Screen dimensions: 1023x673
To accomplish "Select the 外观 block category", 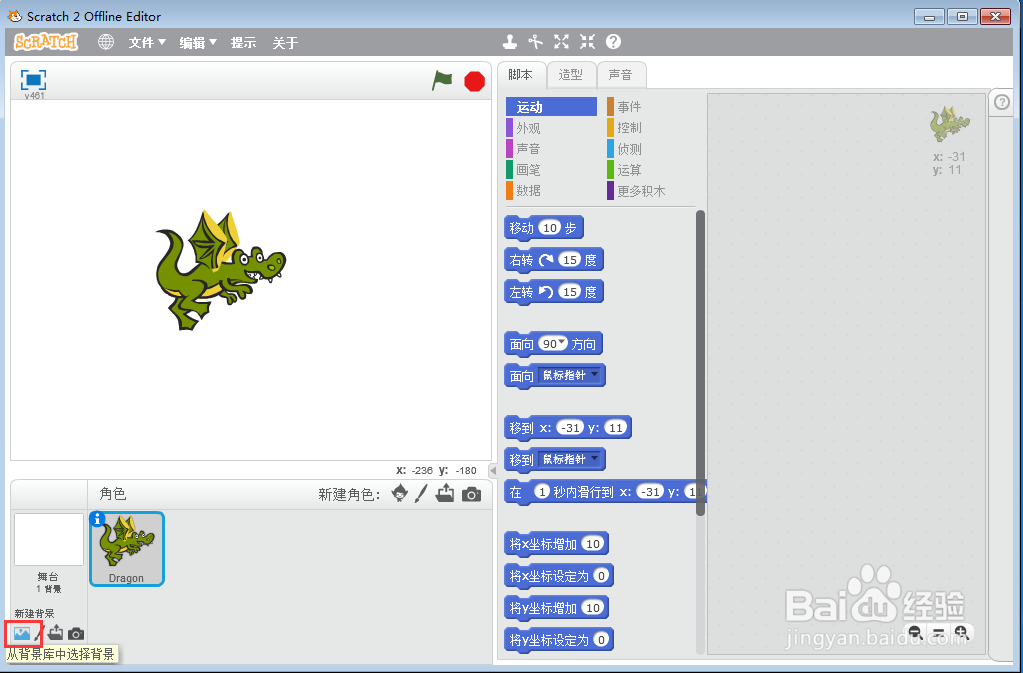I will pyautogui.click(x=551, y=128).
